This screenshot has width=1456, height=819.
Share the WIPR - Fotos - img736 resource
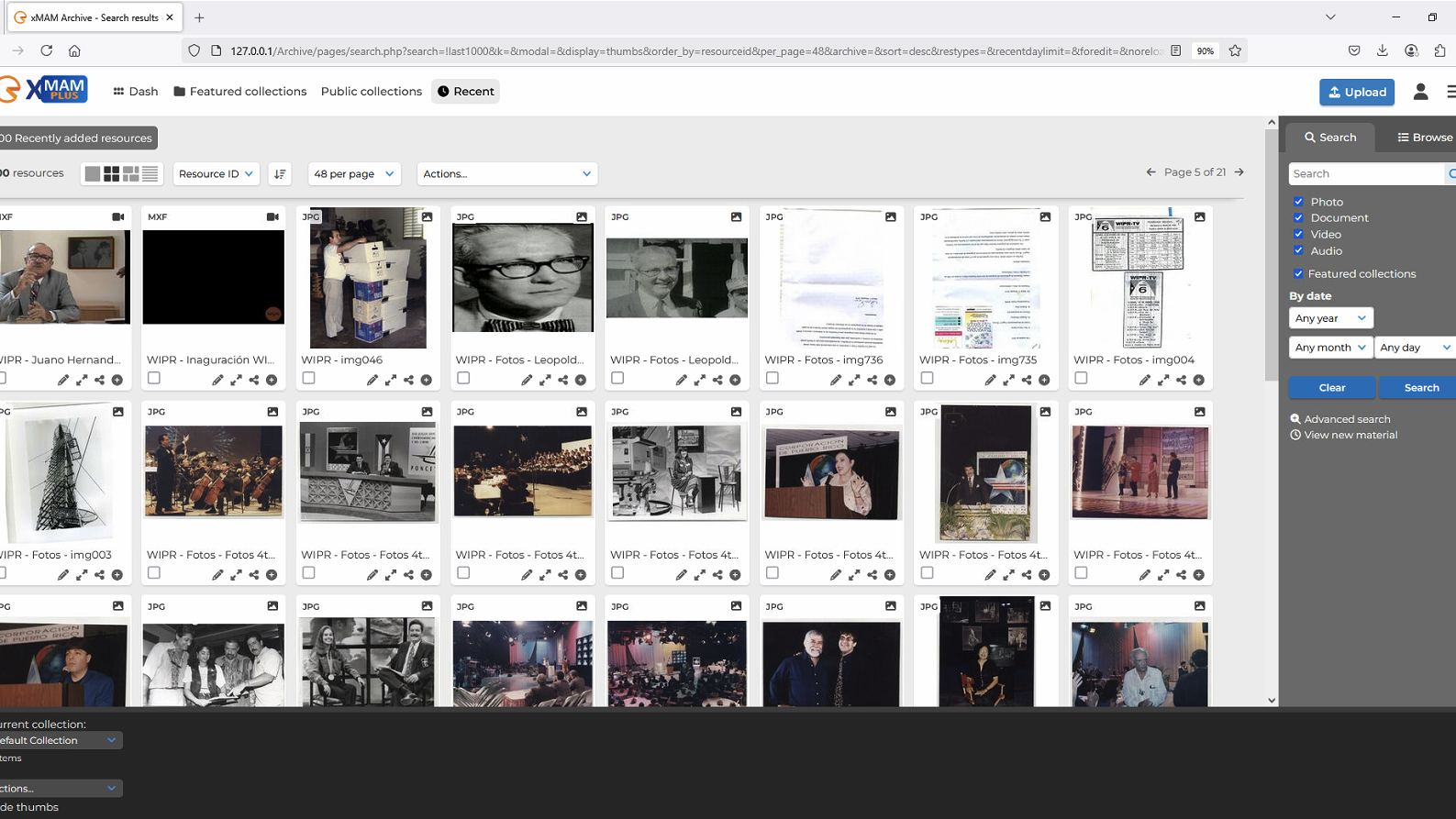(x=872, y=380)
